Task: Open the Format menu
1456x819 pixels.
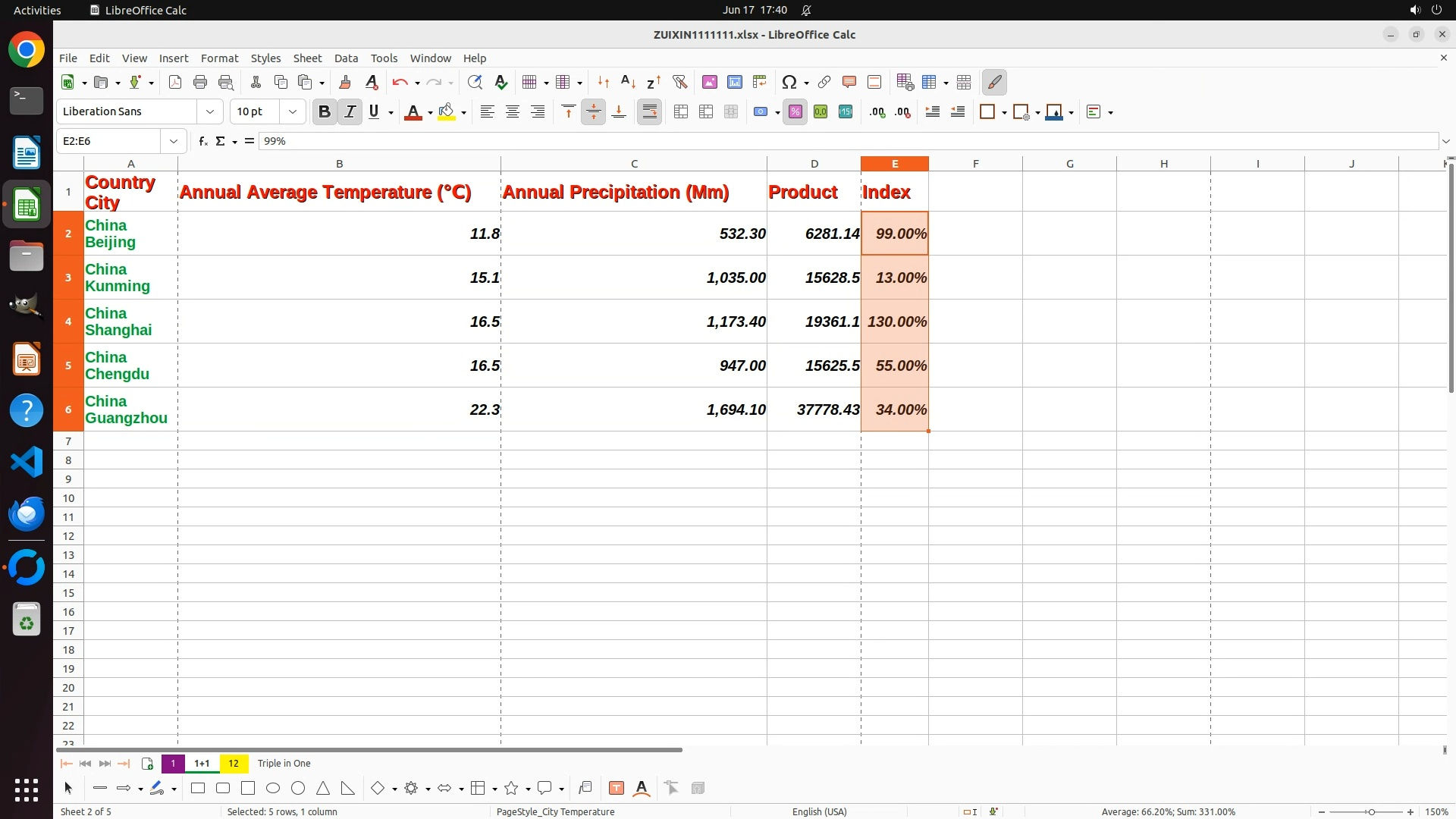Action: (219, 58)
